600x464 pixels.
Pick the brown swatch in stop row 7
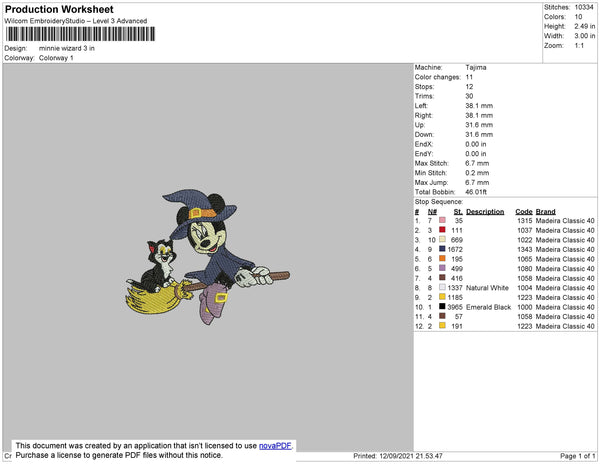point(442,277)
